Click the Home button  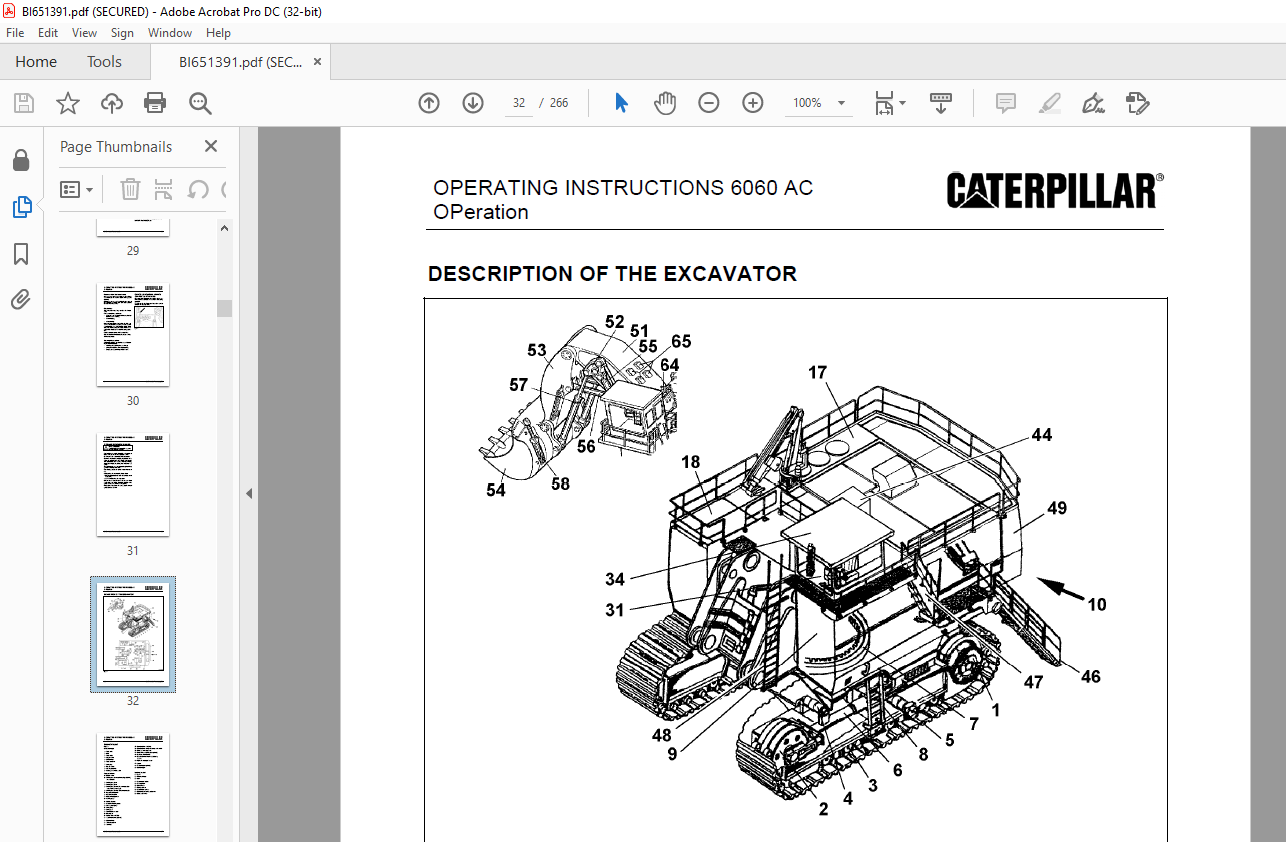[36, 62]
